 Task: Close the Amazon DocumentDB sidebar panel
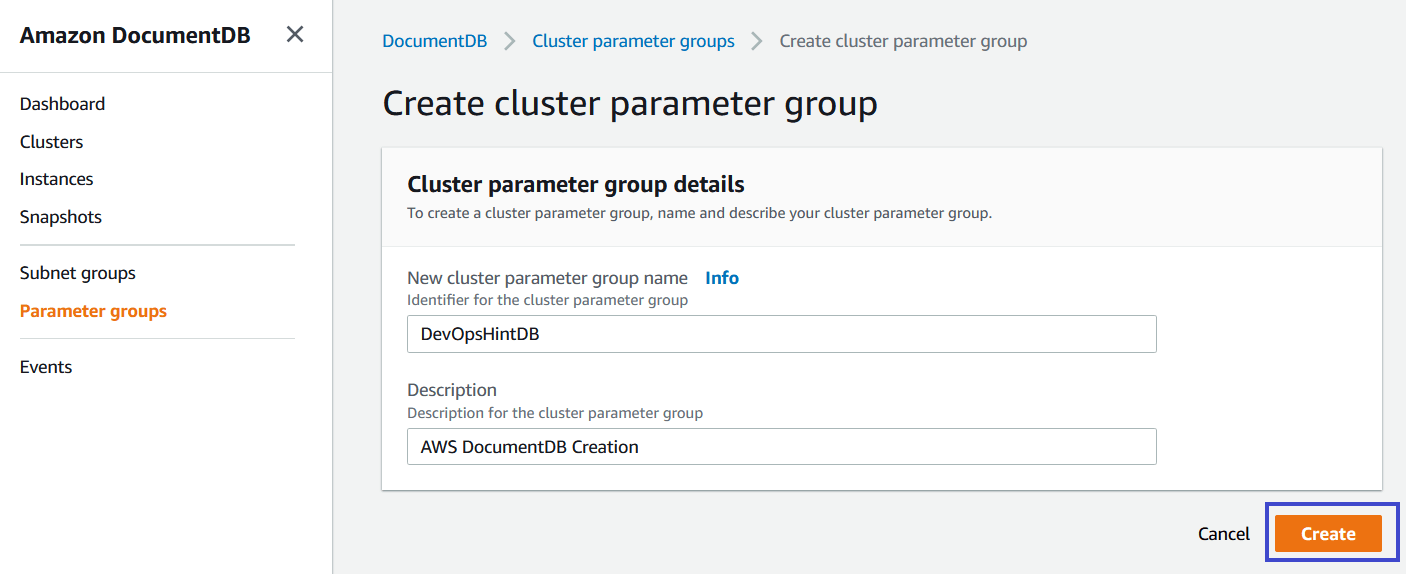point(295,35)
